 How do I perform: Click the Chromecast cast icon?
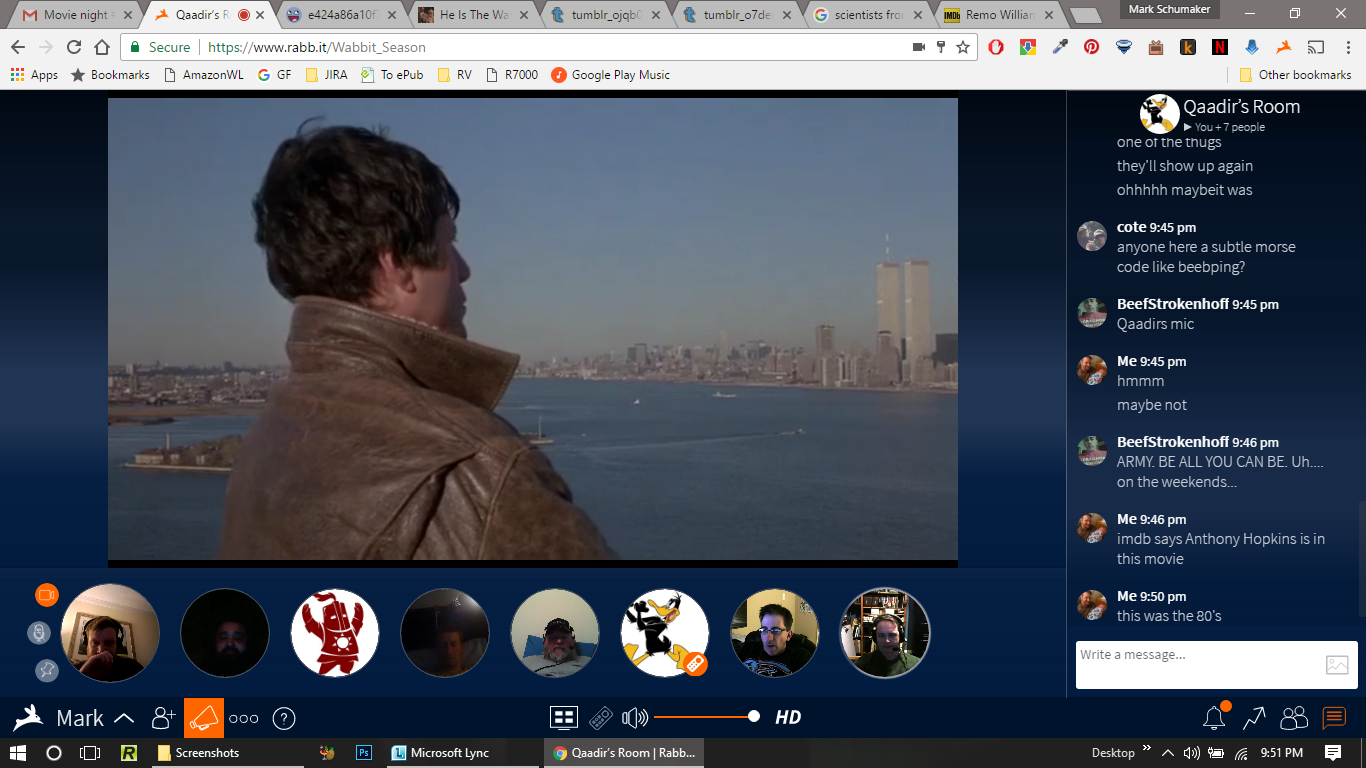[x=1316, y=47]
